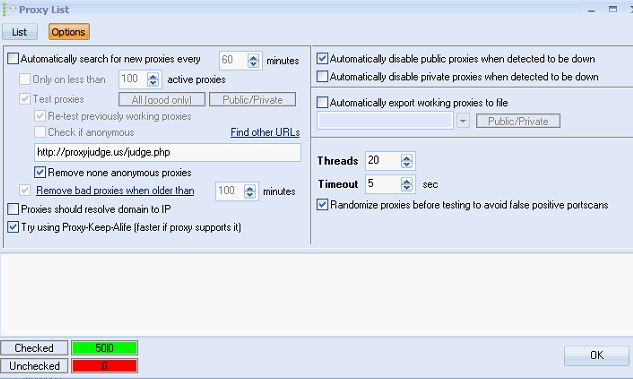Click the Unchecked button
633x379 pixels.
[34, 366]
